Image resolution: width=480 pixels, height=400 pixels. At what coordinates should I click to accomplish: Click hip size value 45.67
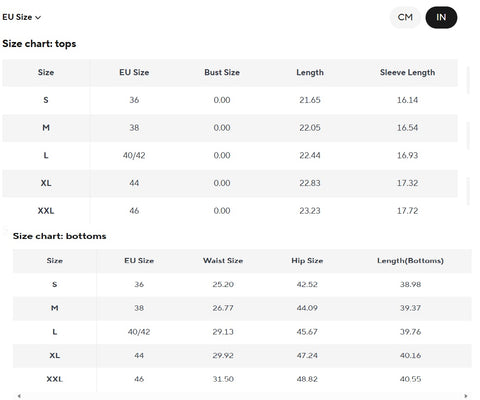[x=307, y=332]
